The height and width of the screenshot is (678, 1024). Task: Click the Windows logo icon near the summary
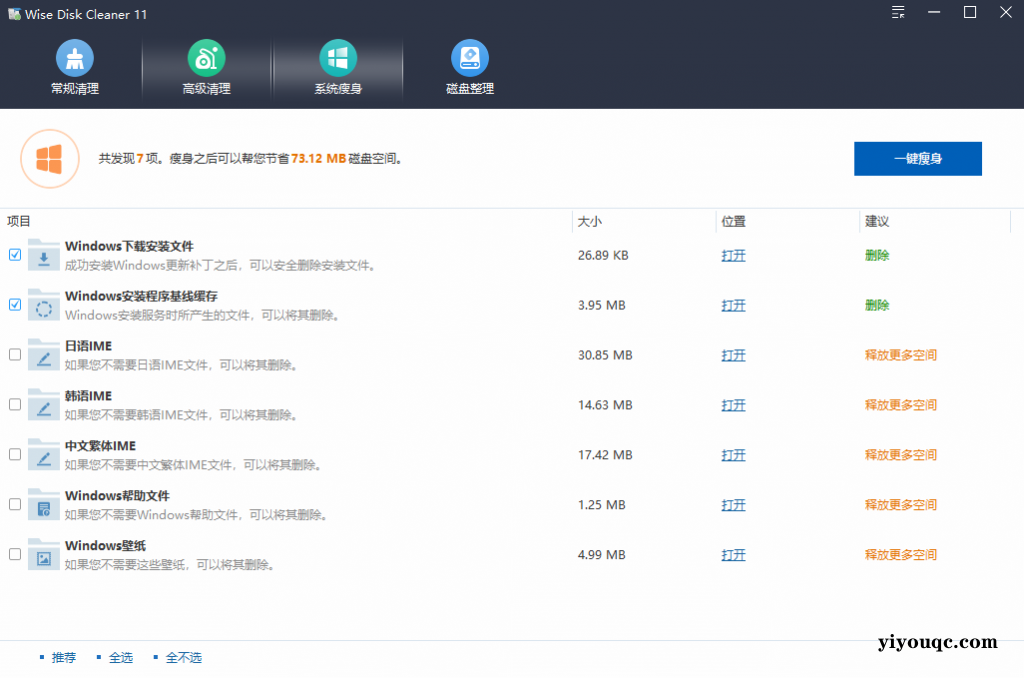pyautogui.click(x=50, y=158)
